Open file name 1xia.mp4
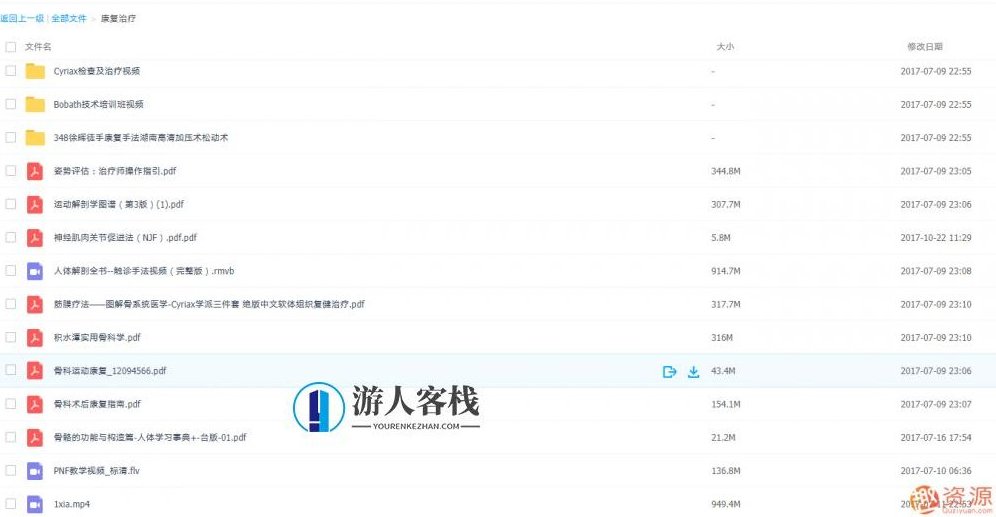996x517 pixels. tap(72, 504)
